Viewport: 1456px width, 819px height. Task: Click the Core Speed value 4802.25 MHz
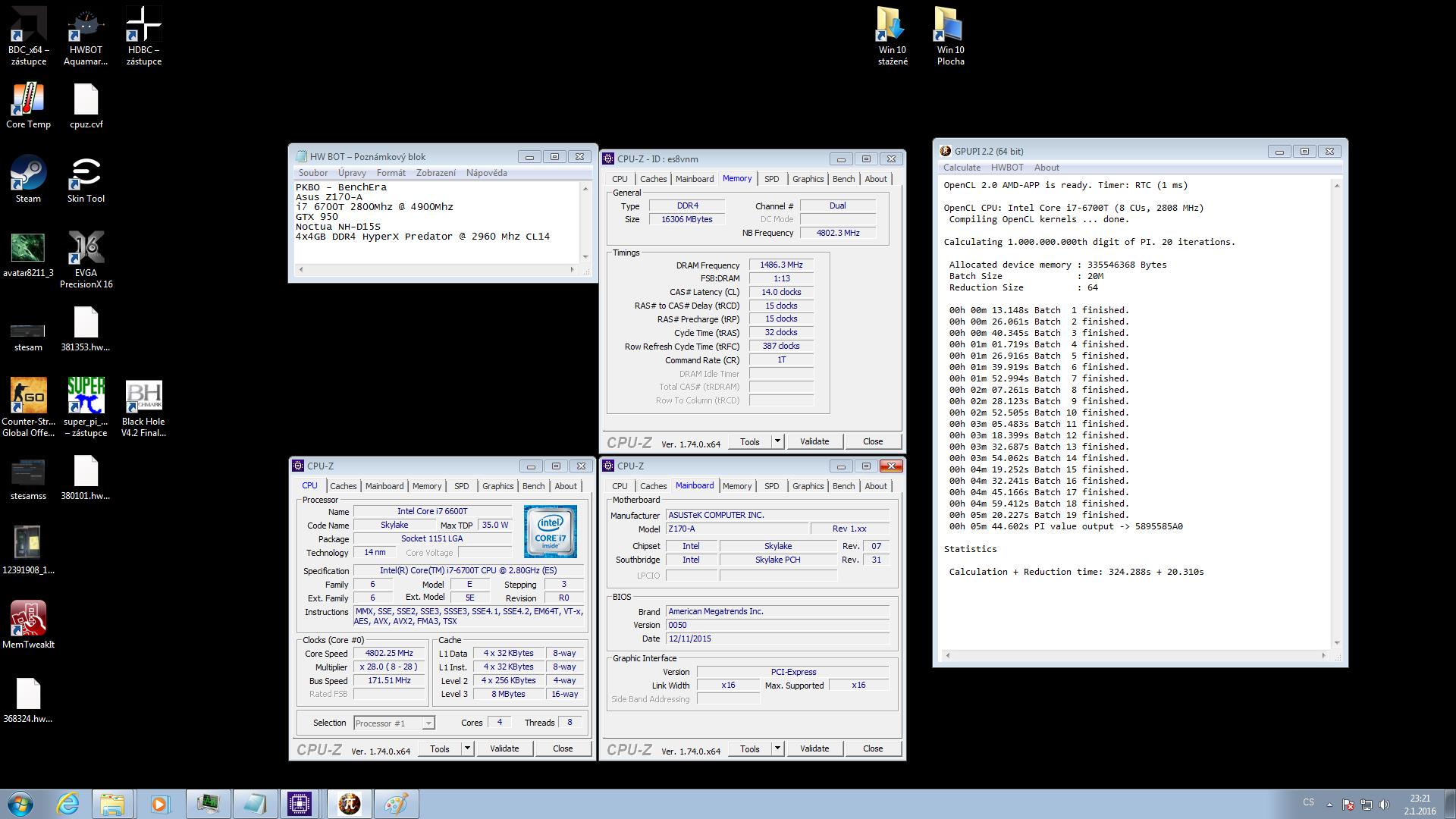tap(389, 654)
